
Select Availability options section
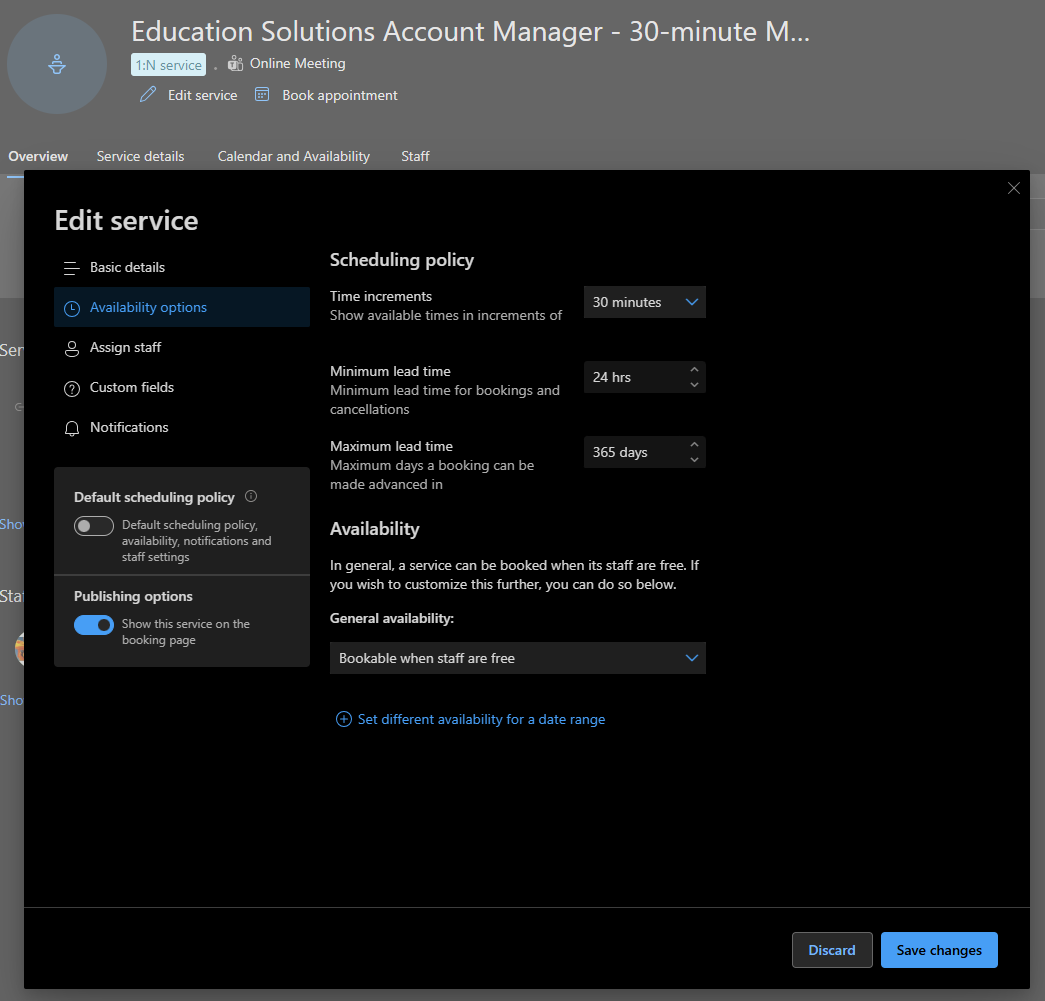coord(182,307)
